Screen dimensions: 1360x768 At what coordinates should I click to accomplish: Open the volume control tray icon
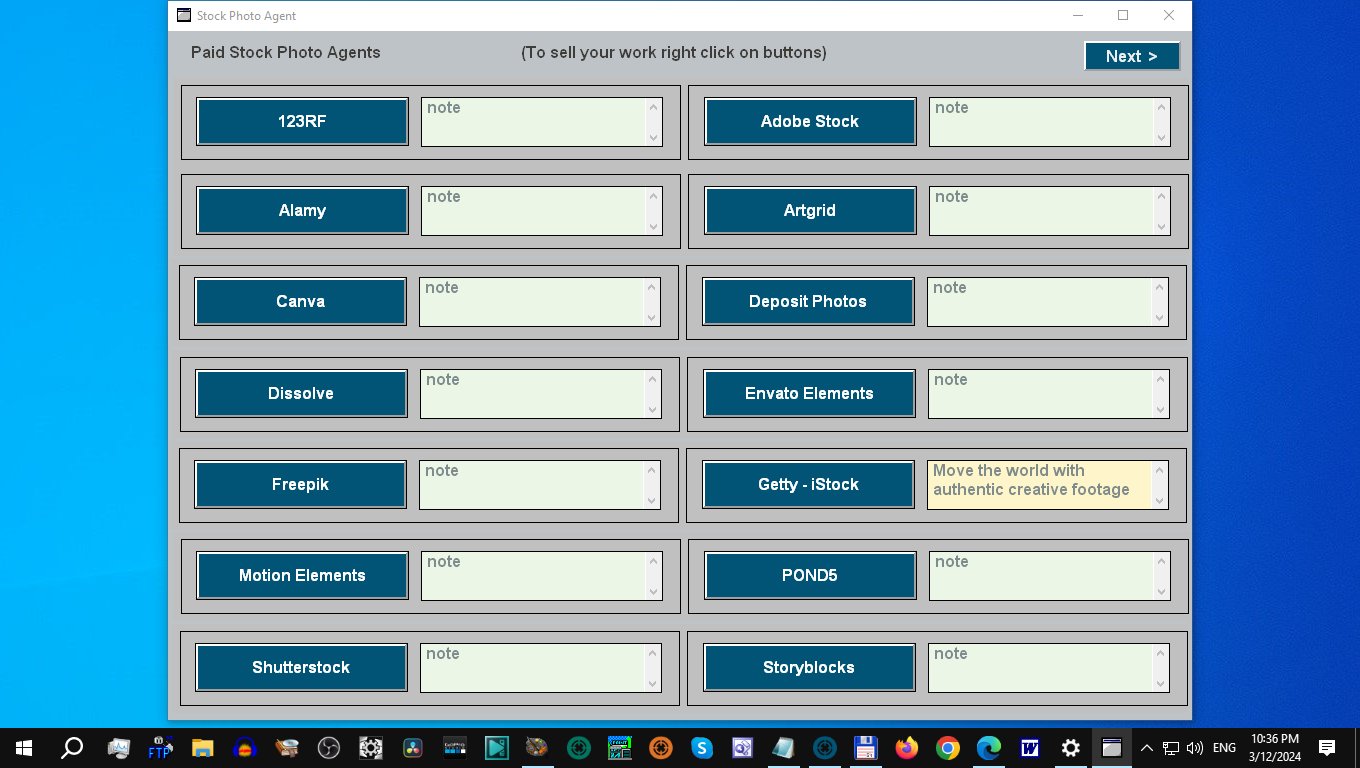(1195, 747)
